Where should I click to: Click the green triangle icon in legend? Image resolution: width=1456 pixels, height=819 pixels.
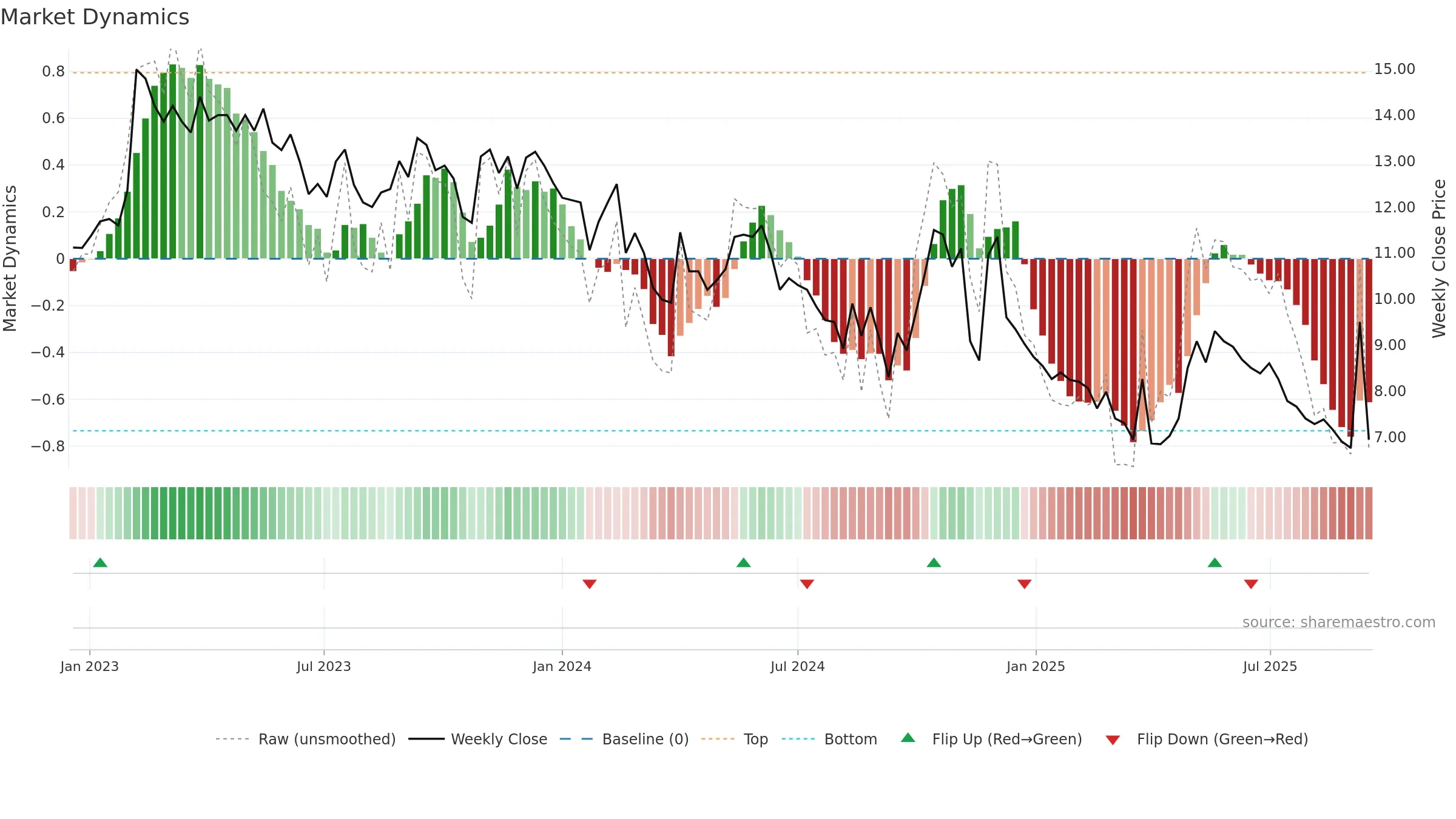click(x=908, y=738)
